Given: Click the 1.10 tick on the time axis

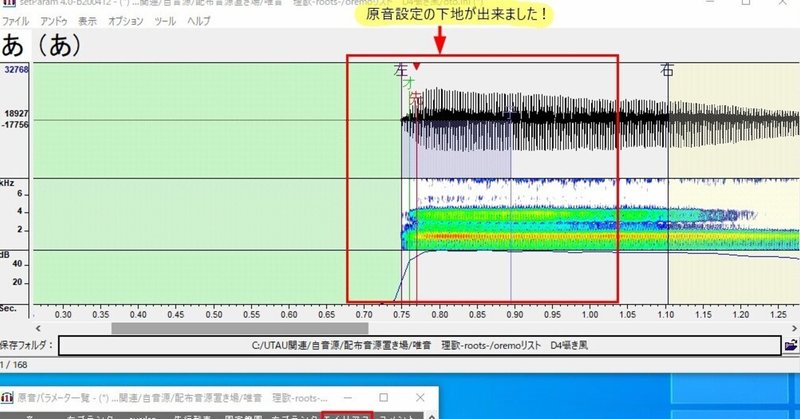Looking at the screenshot, I should coord(666,314).
